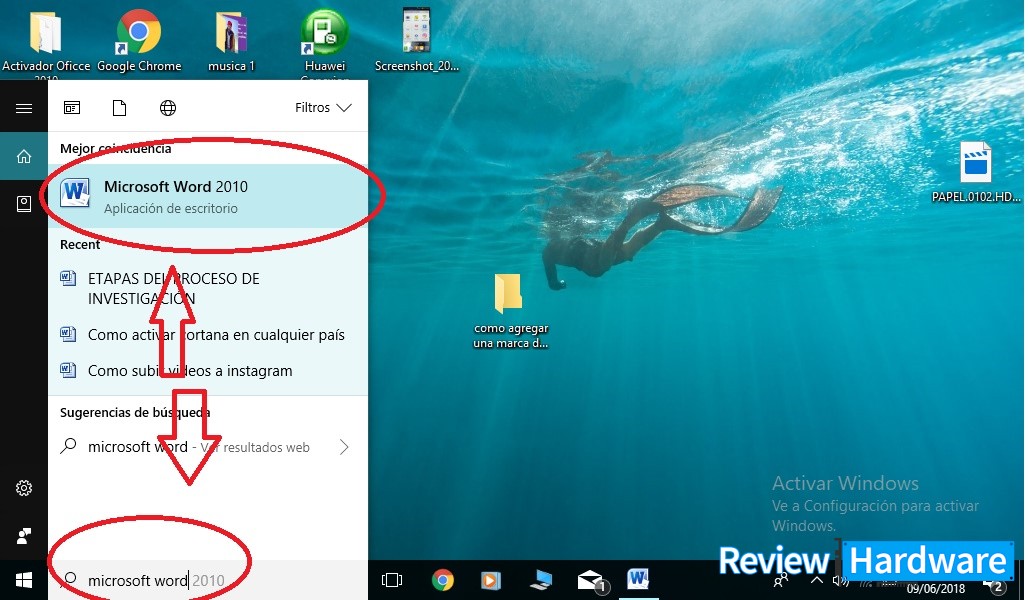
Task: Go to the Home section of search panel
Action: 24,156
